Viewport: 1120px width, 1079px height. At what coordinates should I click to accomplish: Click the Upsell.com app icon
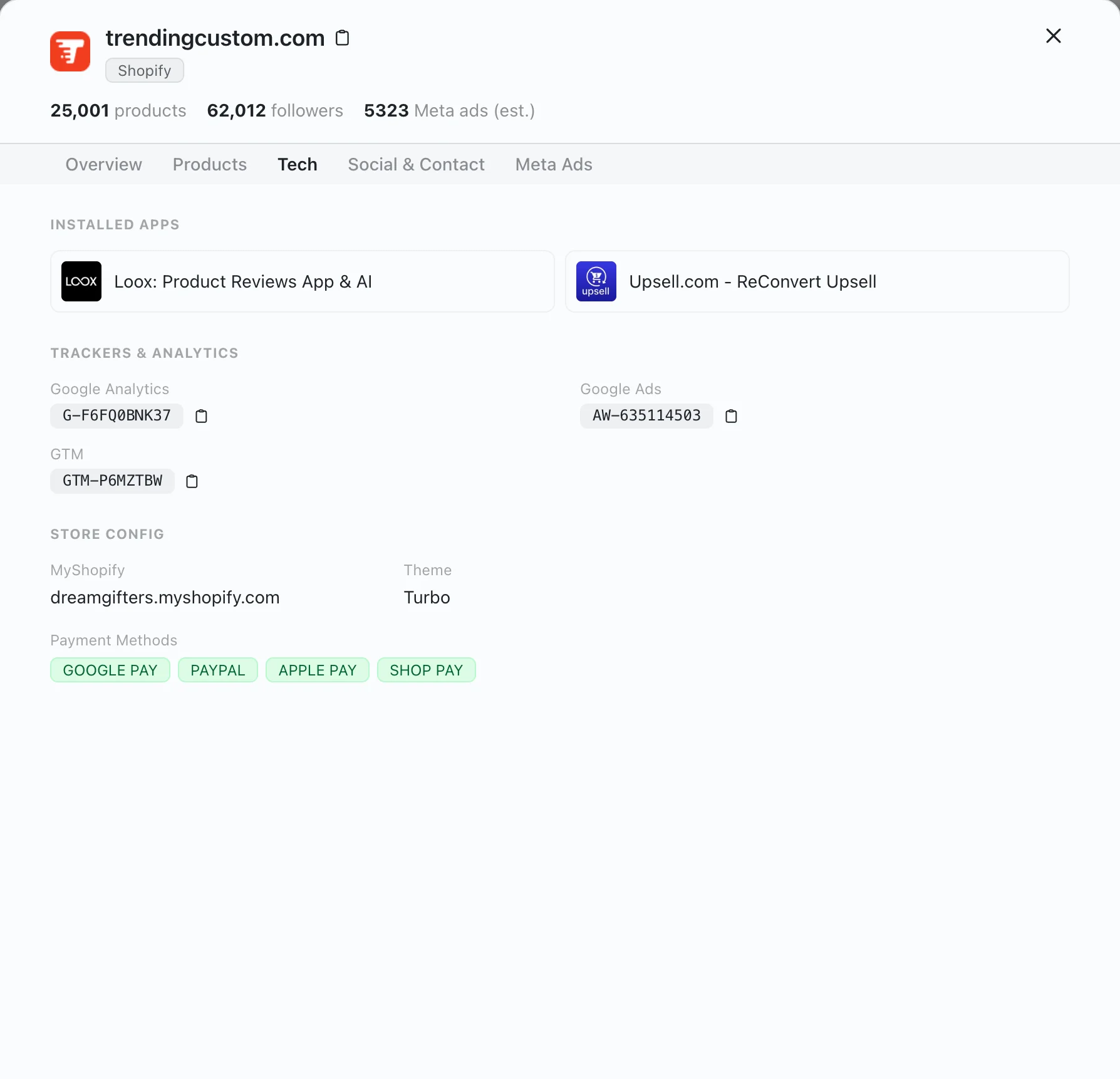[x=596, y=281]
